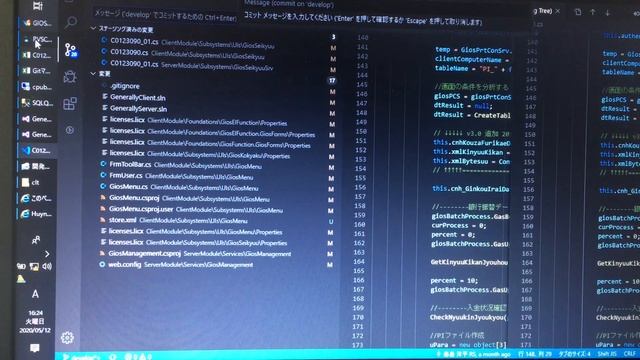Image resolution: width=640 pixels, height=360 pixels.
Task: Click the changes count badge 17
Action: tap(332, 80)
